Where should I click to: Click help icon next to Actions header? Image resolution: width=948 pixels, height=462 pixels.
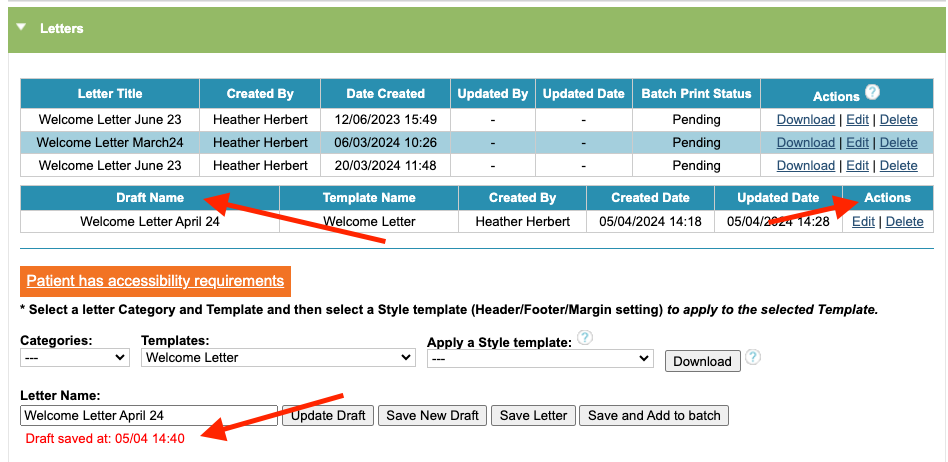tap(872, 92)
